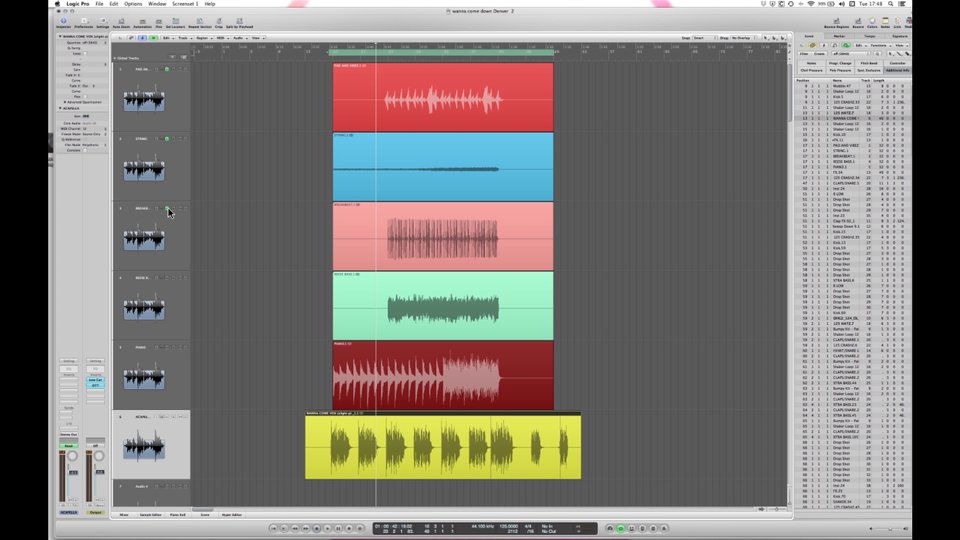Click the Bounce toolbar icon
The height and width of the screenshot is (540, 960).
pyautogui.click(x=858, y=23)
